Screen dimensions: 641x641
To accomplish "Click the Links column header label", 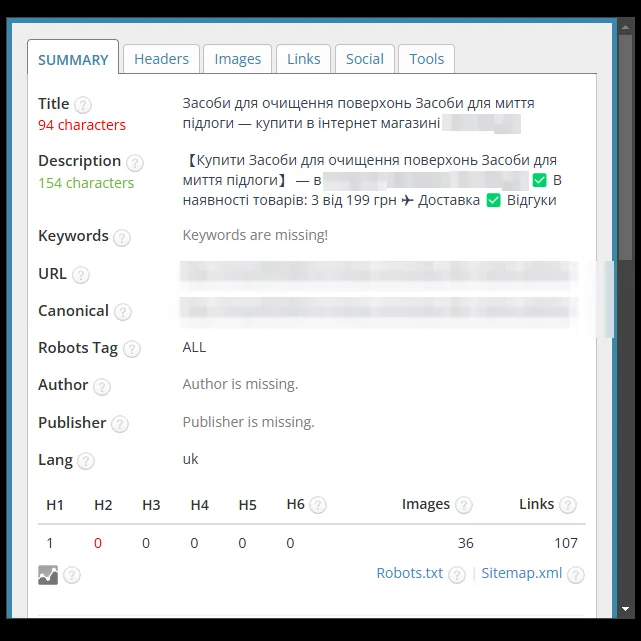I will (x=536, y=504).
